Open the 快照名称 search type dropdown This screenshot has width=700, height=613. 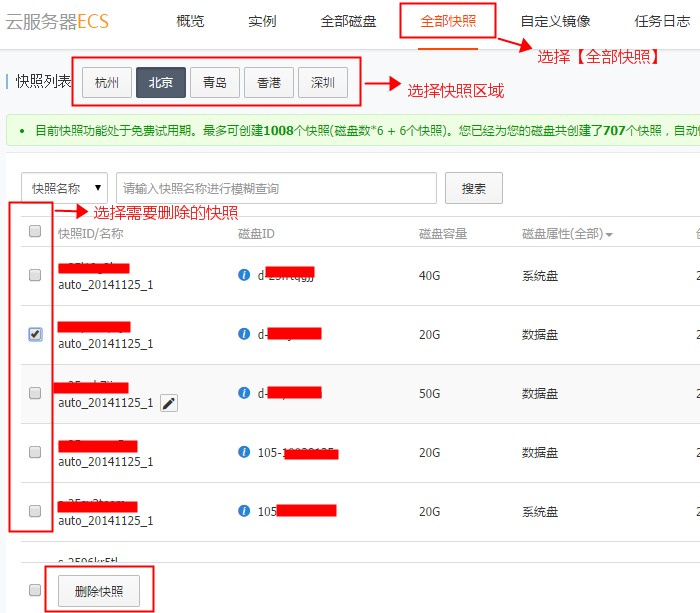(65, 188)
